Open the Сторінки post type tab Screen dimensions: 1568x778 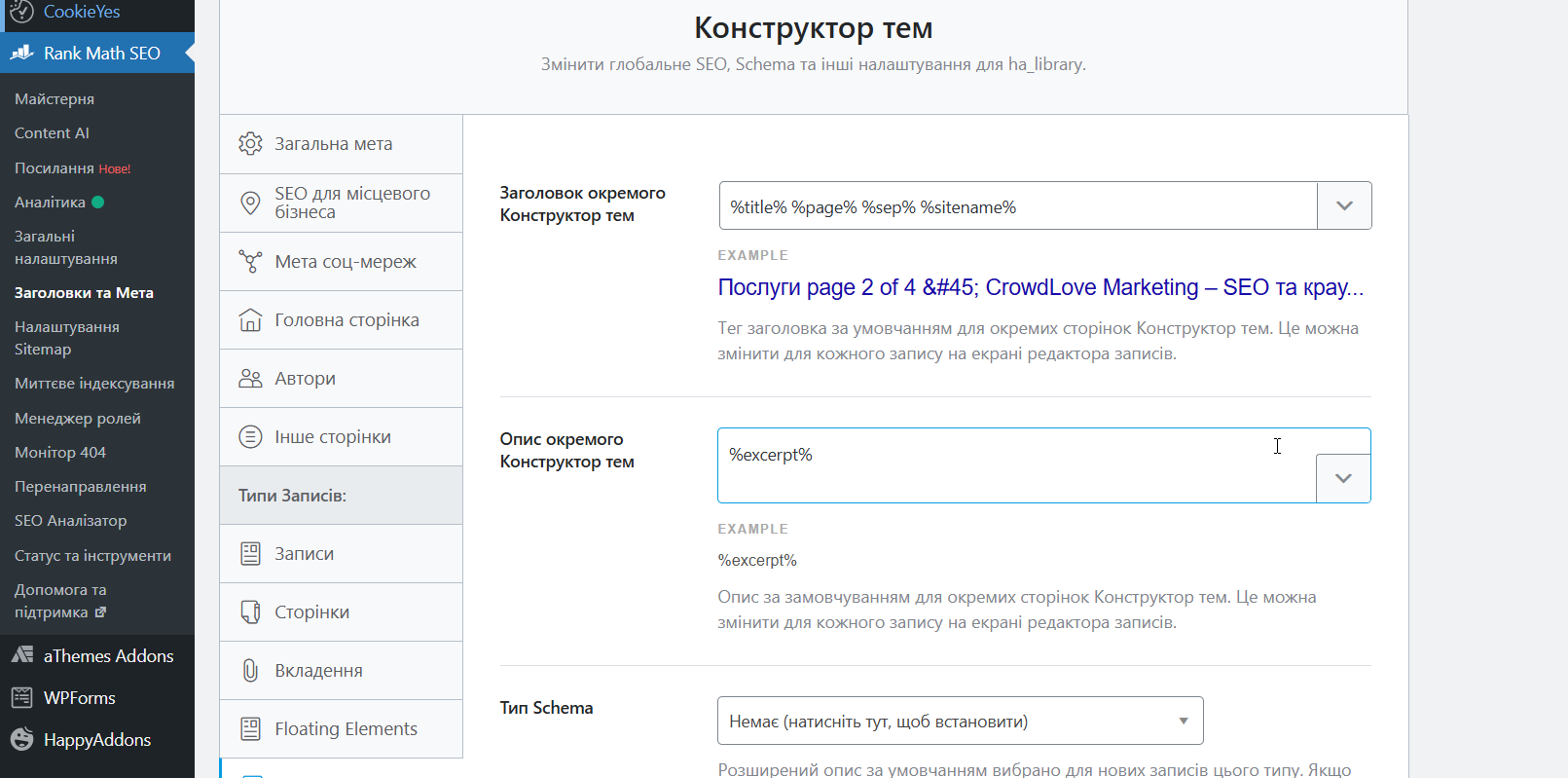(311, 611)
